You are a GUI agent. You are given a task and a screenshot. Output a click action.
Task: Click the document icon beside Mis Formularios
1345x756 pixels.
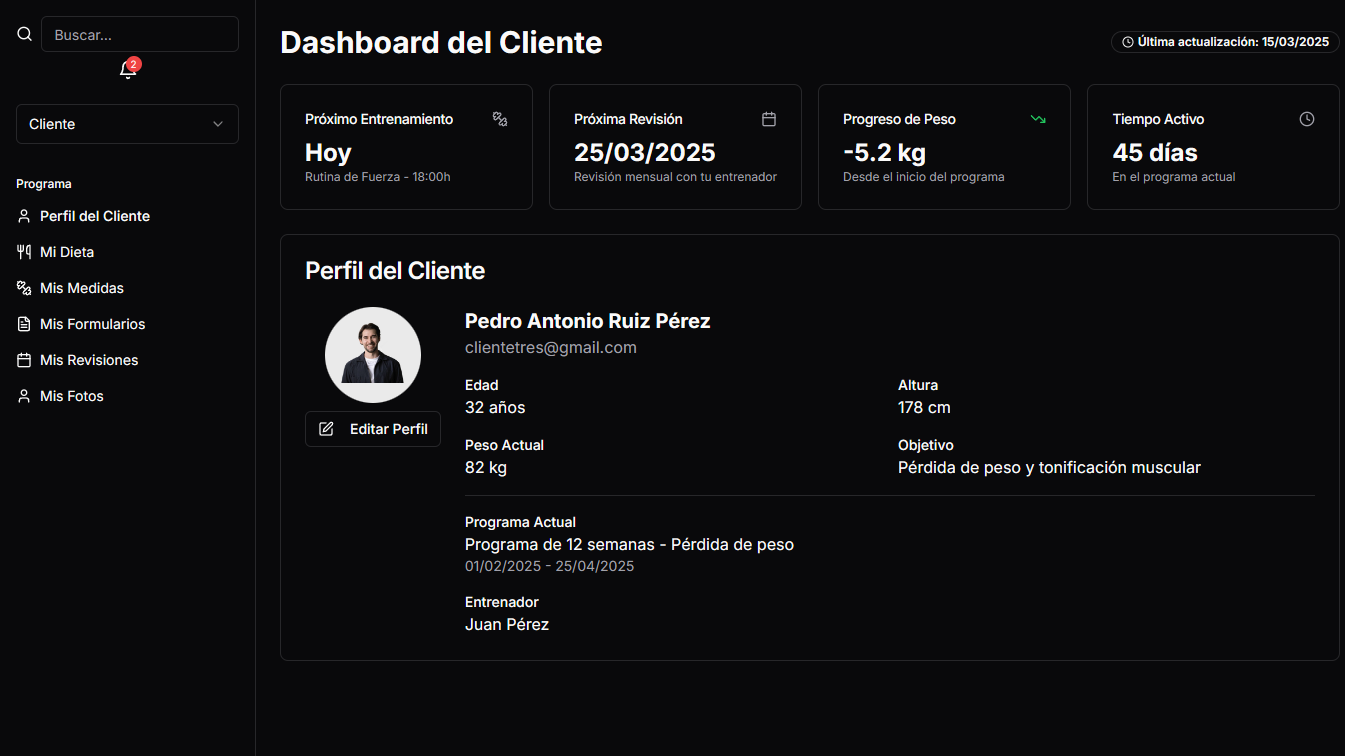click(x=25, y=324)
